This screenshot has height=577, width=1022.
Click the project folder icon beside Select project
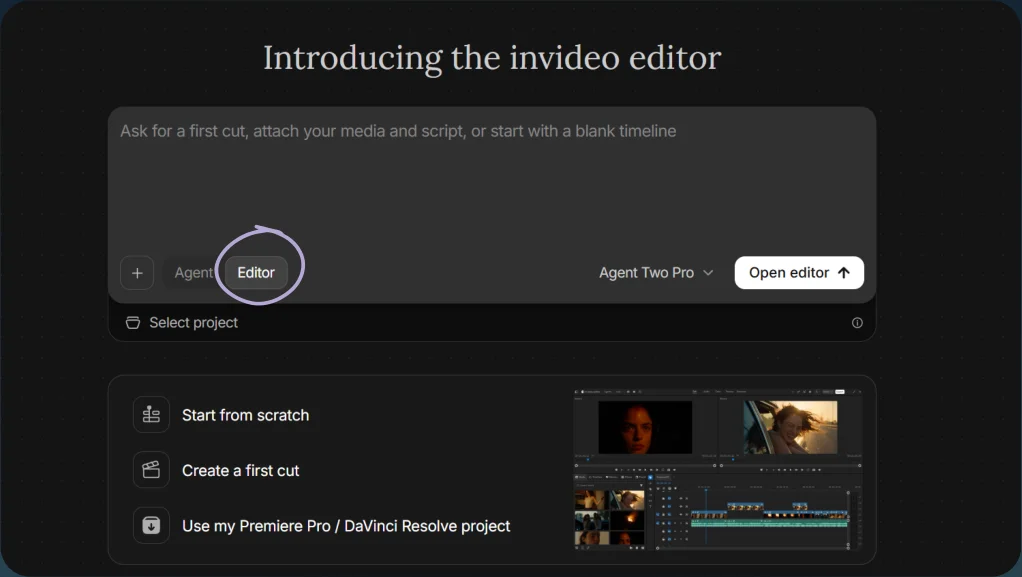(x=133, y=323)
